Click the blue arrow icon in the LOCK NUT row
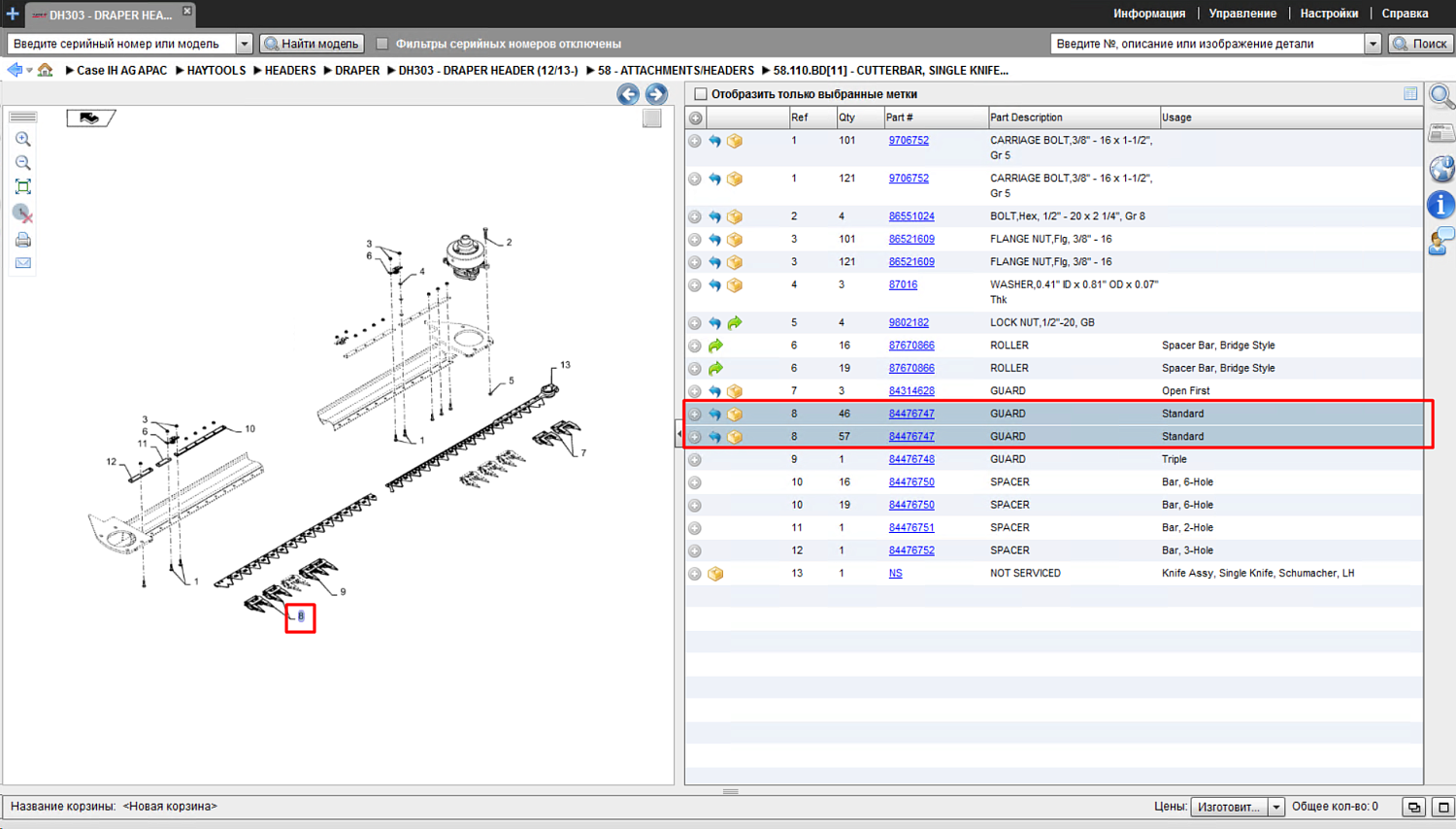The width and height of the screenshot is (1456, 829). 714,323
